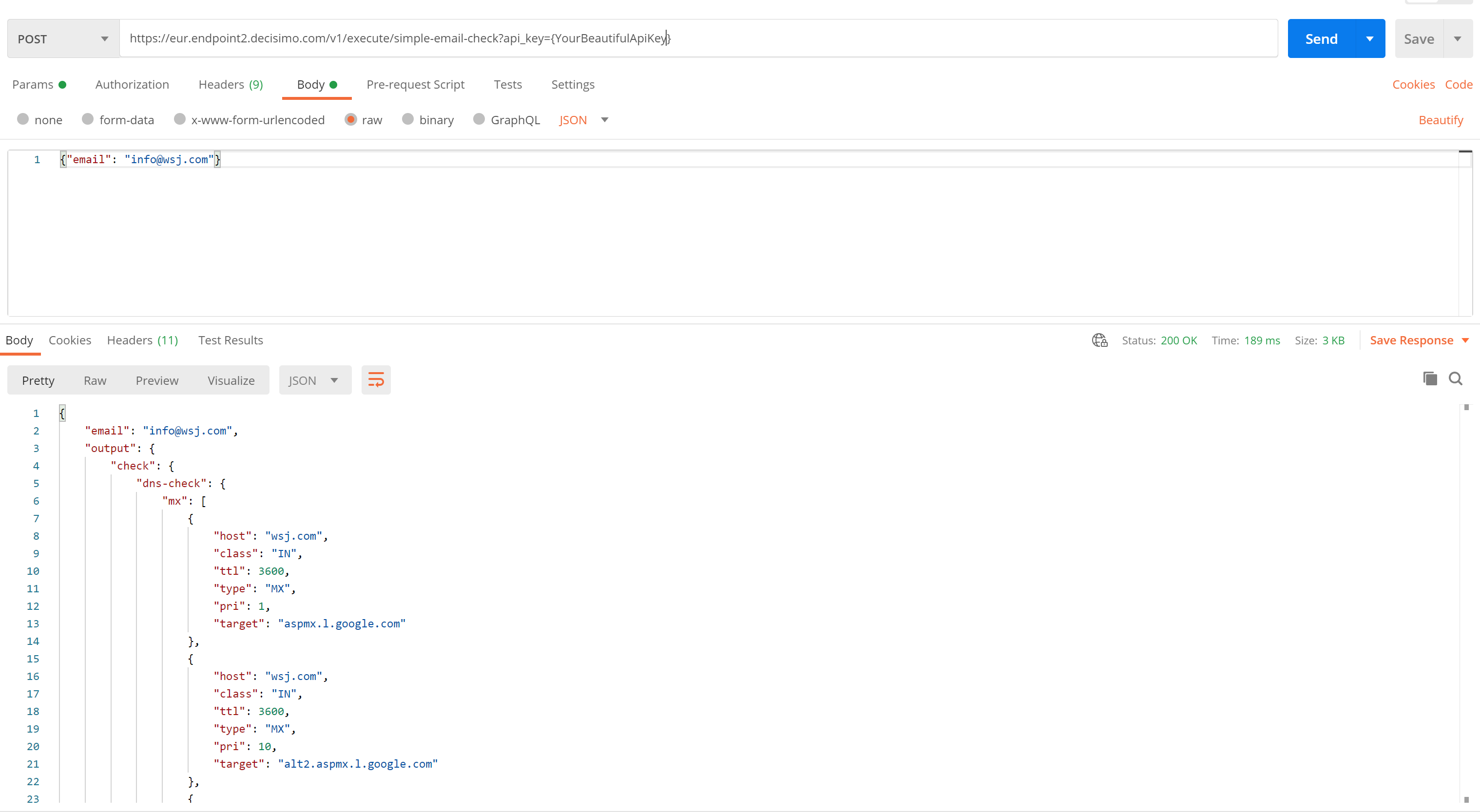The height and width of the screenshot is (812, 1480).
Task: Open the Send button dropdown arrow
Action: [1370, 38]
